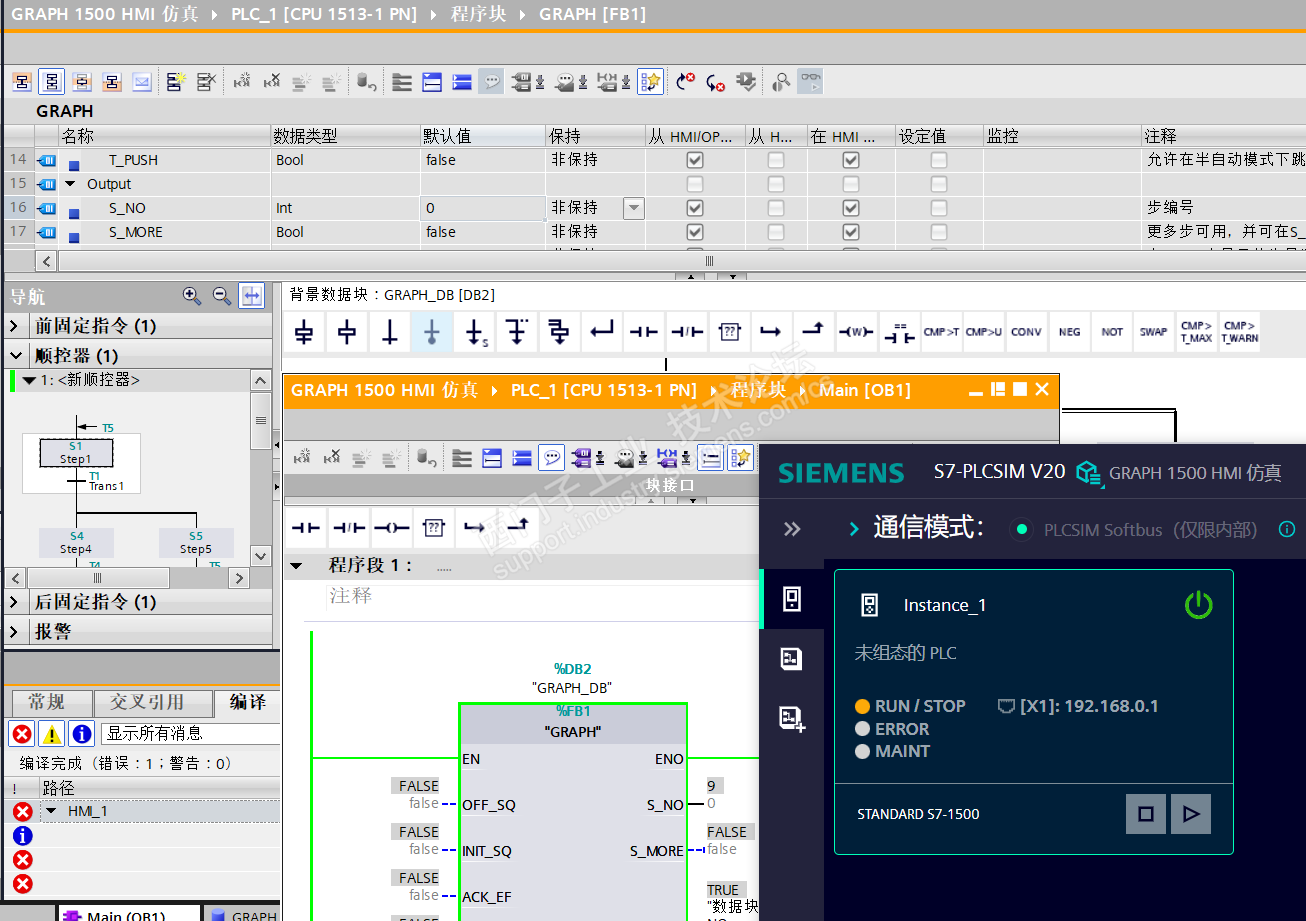
Task: Toggle the warnings filter icon in compile panel
Action: pyautogui.click(x=52, y=733)
